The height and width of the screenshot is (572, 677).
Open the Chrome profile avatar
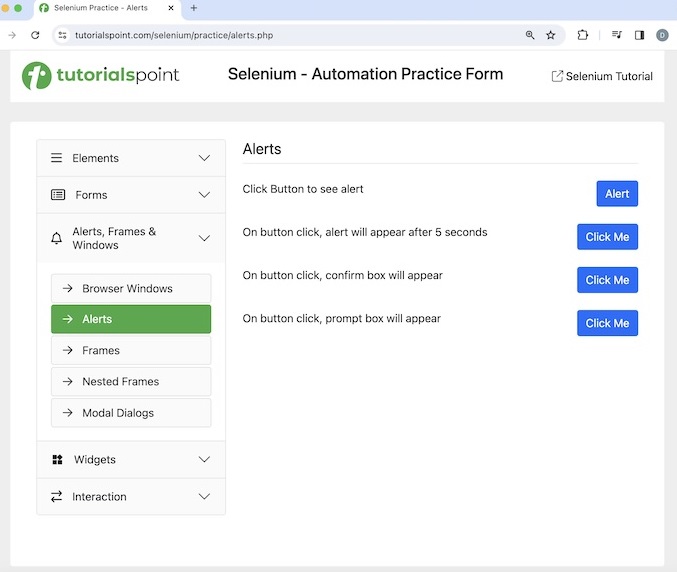662,35
